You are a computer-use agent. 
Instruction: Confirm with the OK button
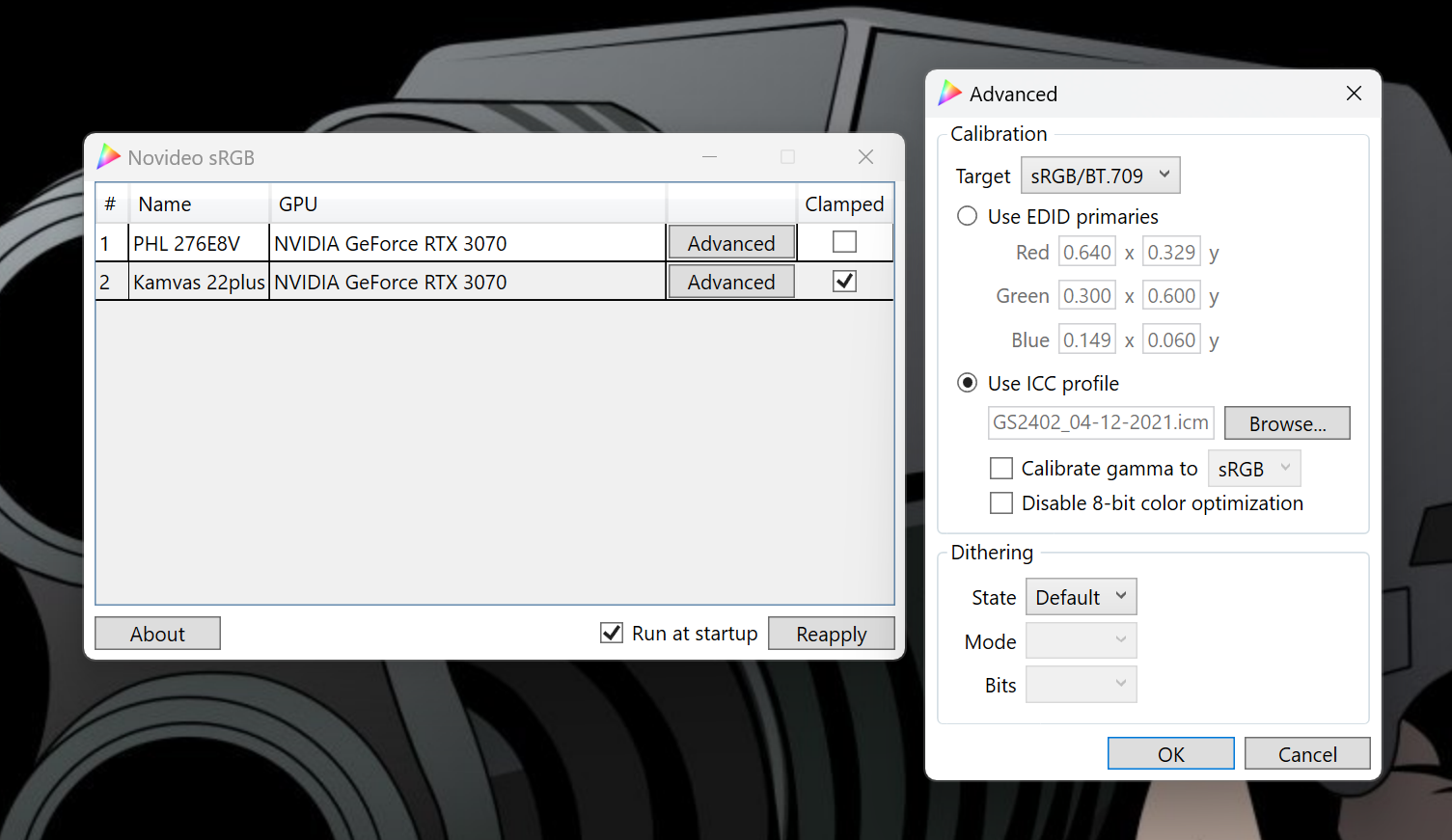click(x=1171, y=754)
